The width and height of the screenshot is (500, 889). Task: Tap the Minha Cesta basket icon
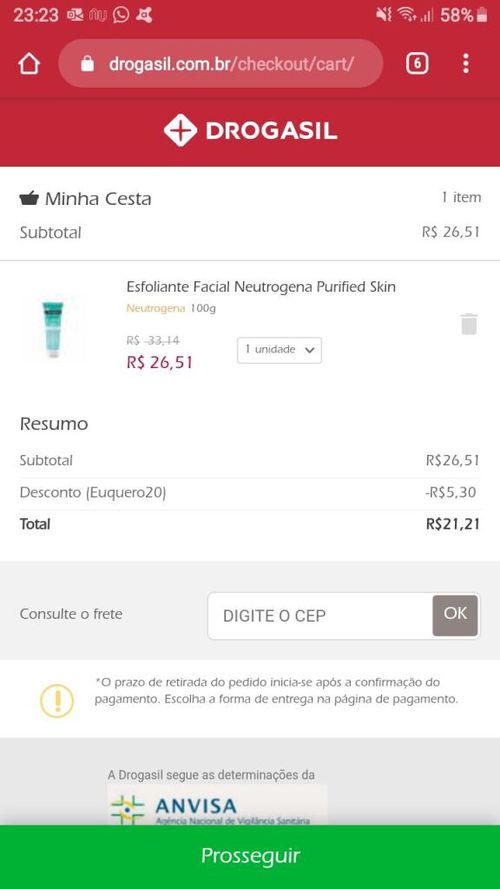tap(29, 198)
